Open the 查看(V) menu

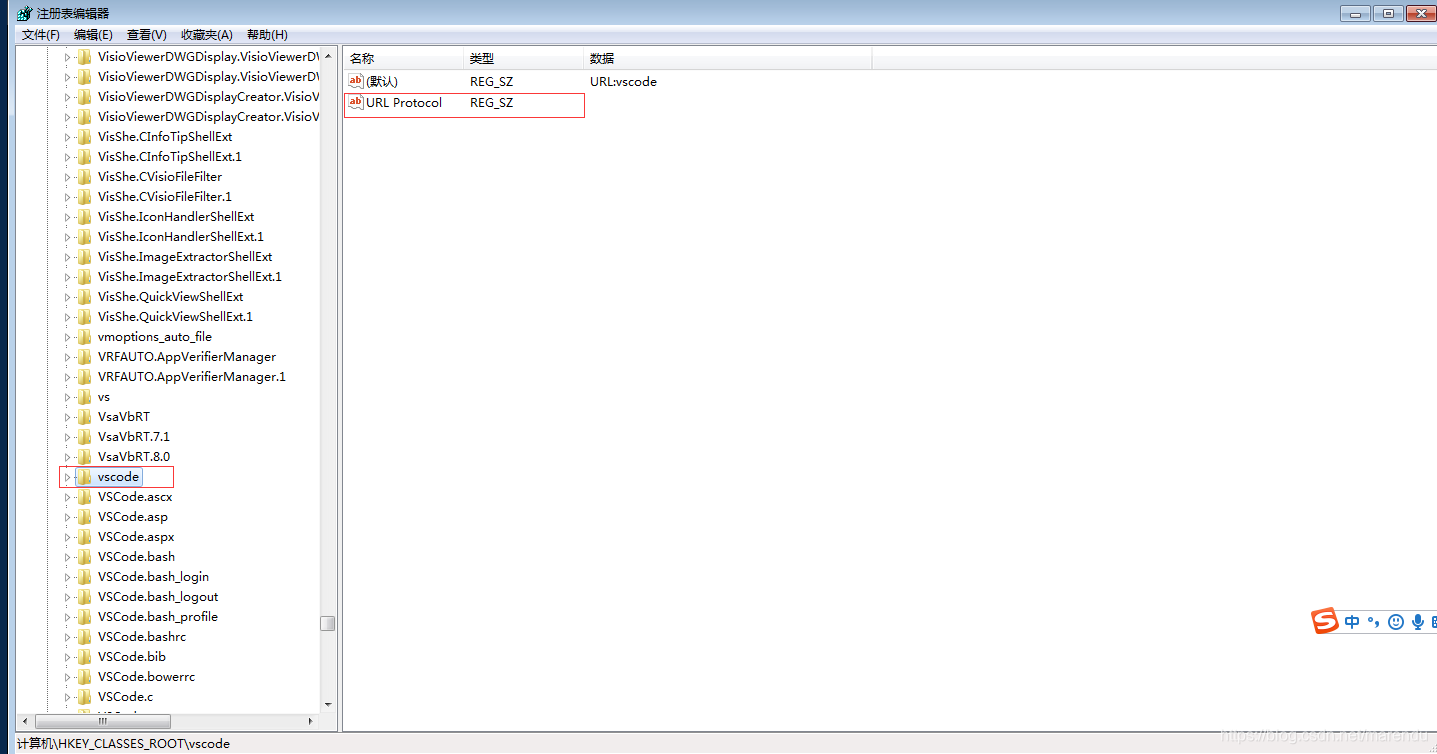point(146,35)
